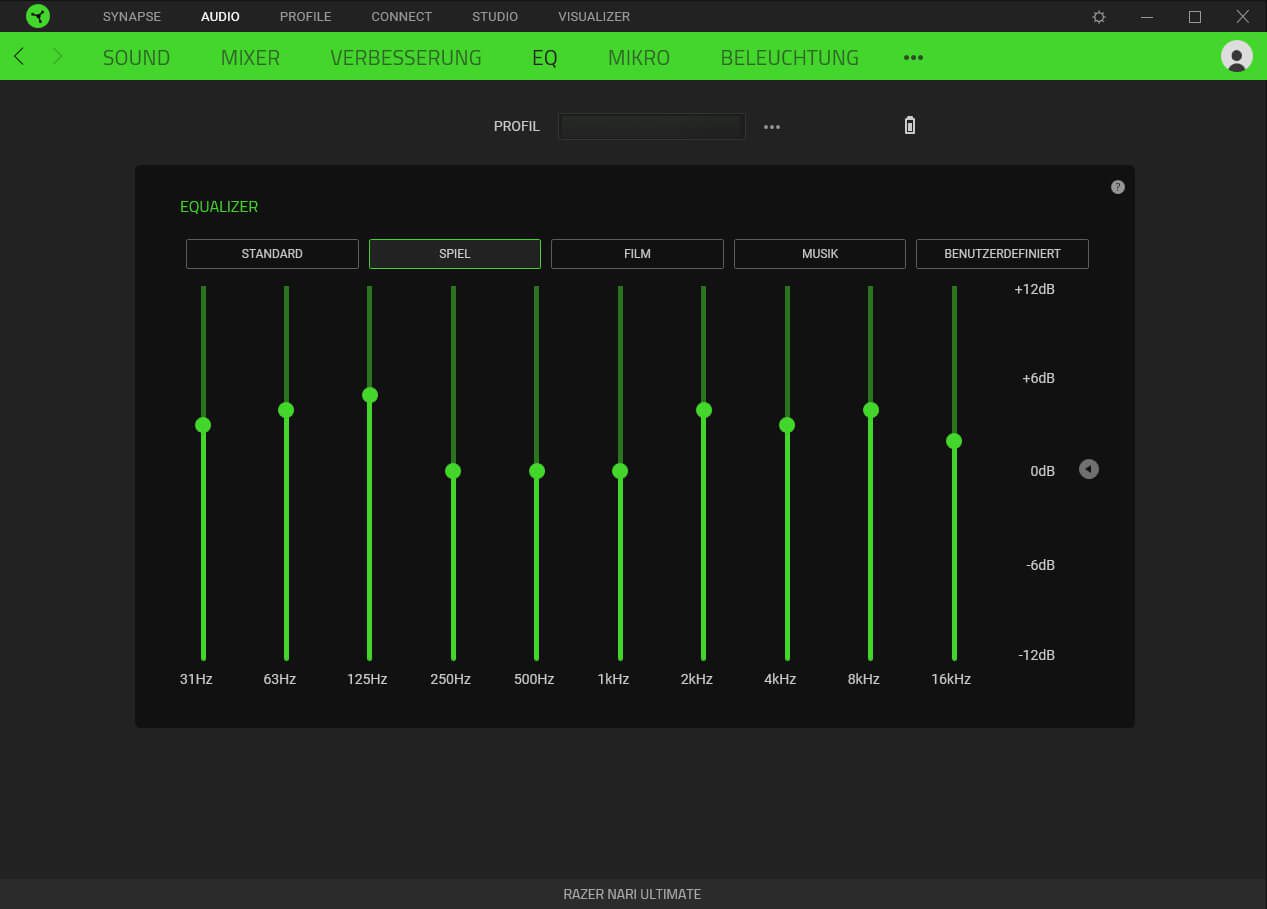Select the STANDARD equalizer preset
1267x909 pixels.
272,254
